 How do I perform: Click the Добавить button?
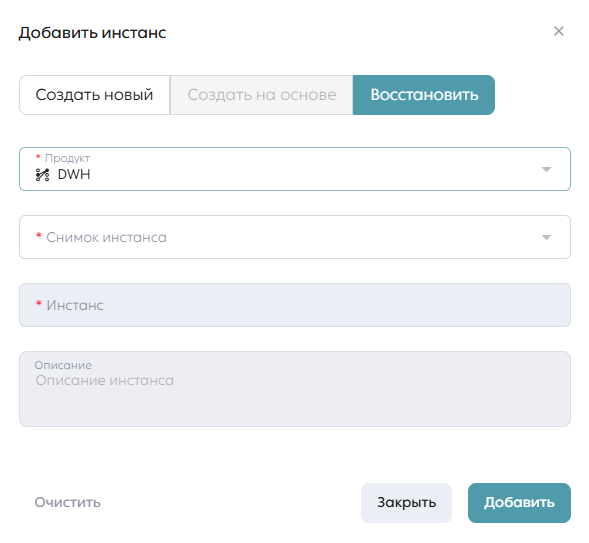[x=519, y=503]
